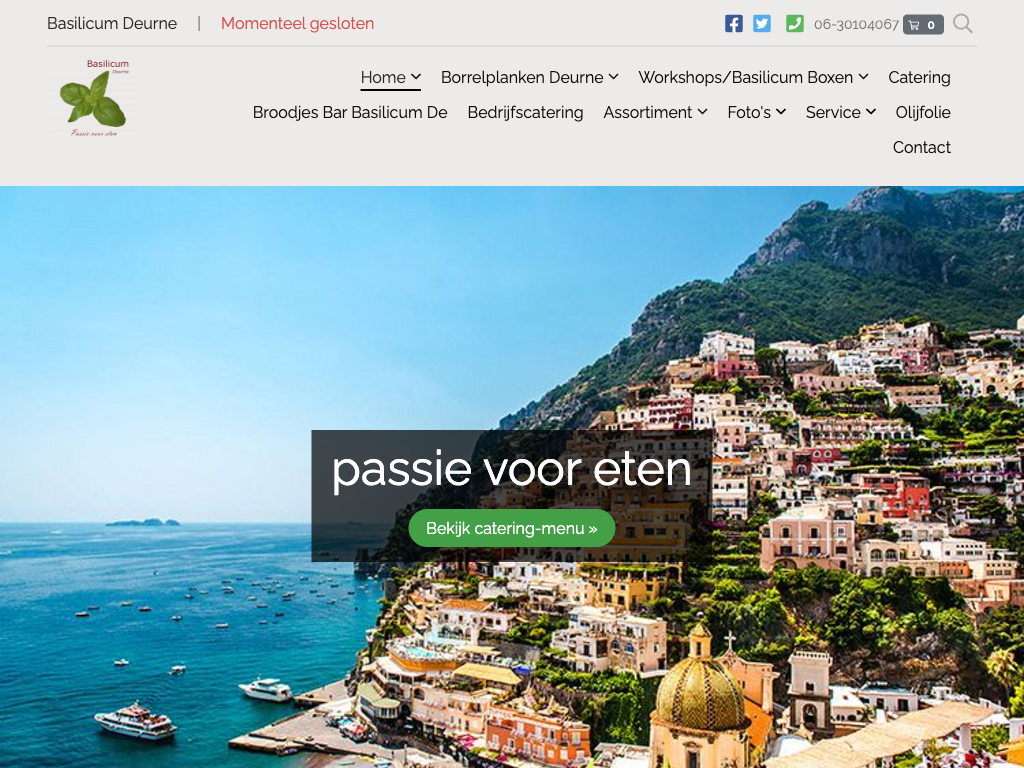The image size is (1024, 768).
Task: Expand the Workshops/Basilicum Boxen dropdown
Action: (863, 76)
